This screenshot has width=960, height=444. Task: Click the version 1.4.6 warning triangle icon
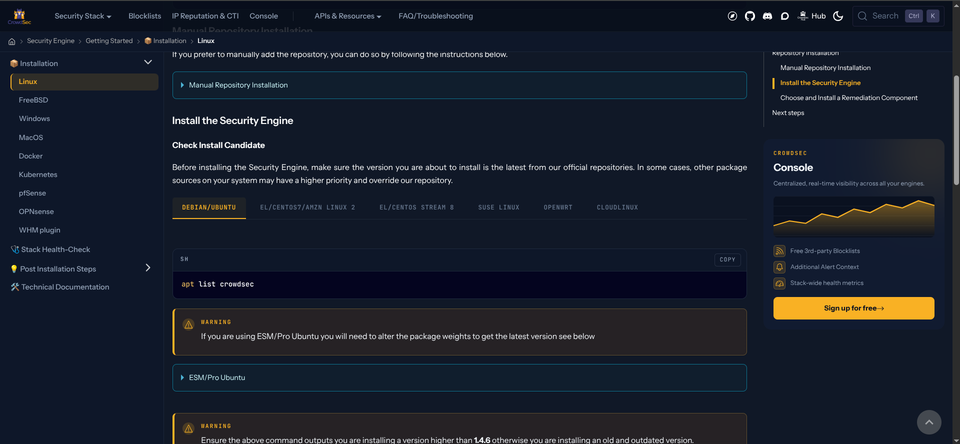189,428
